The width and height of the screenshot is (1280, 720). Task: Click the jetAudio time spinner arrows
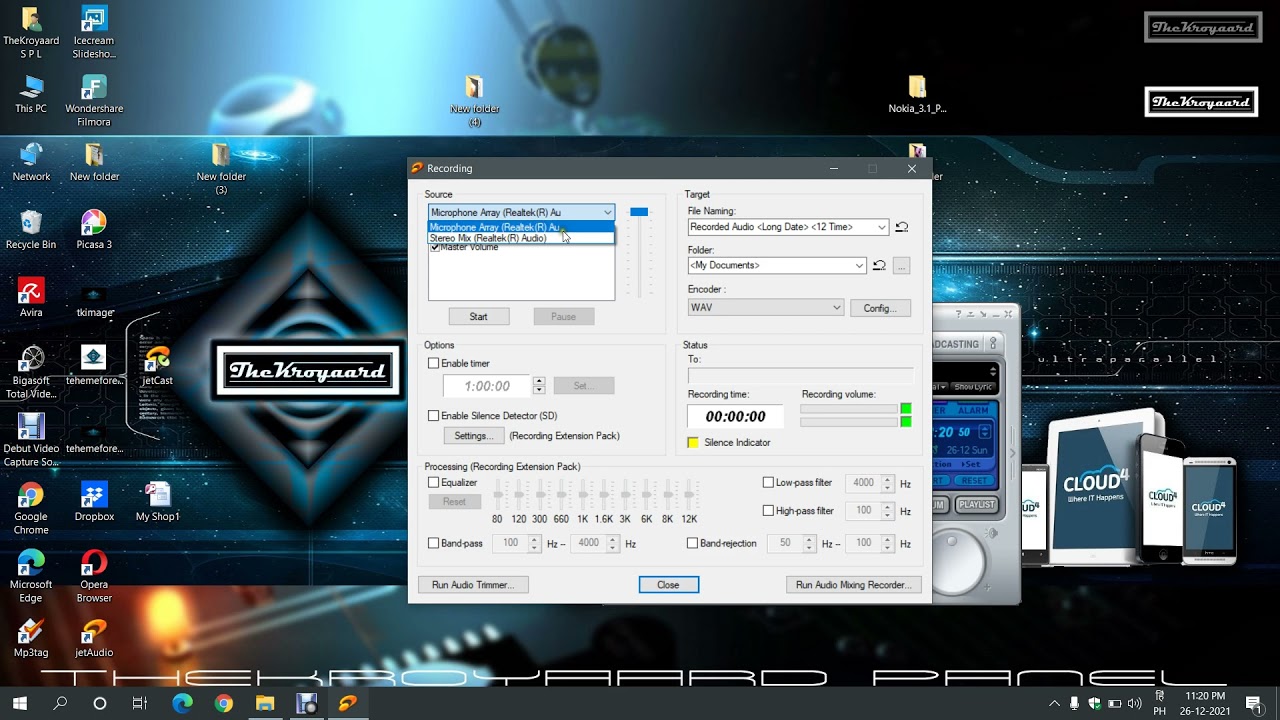pyautogui.click(x=985, y=432)
